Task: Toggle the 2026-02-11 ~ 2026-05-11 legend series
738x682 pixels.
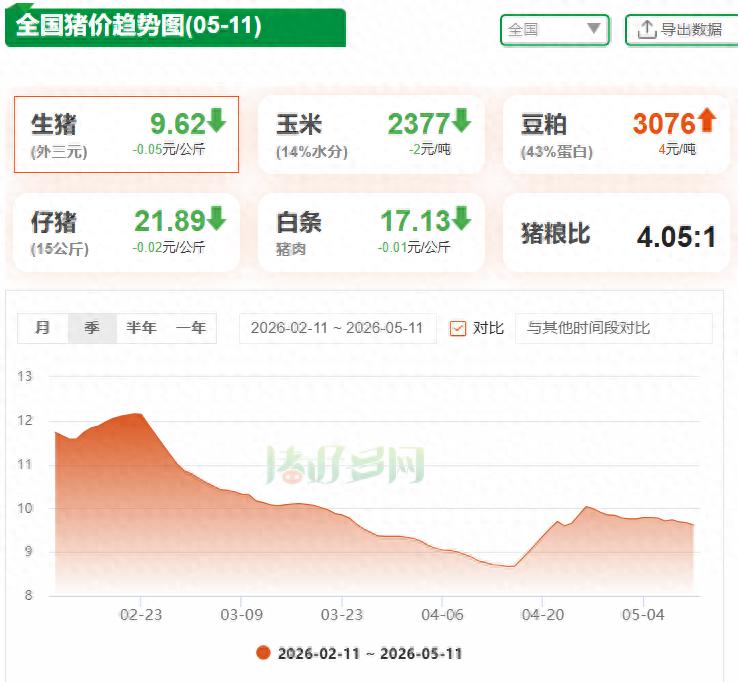Action: tap(360, 653)
